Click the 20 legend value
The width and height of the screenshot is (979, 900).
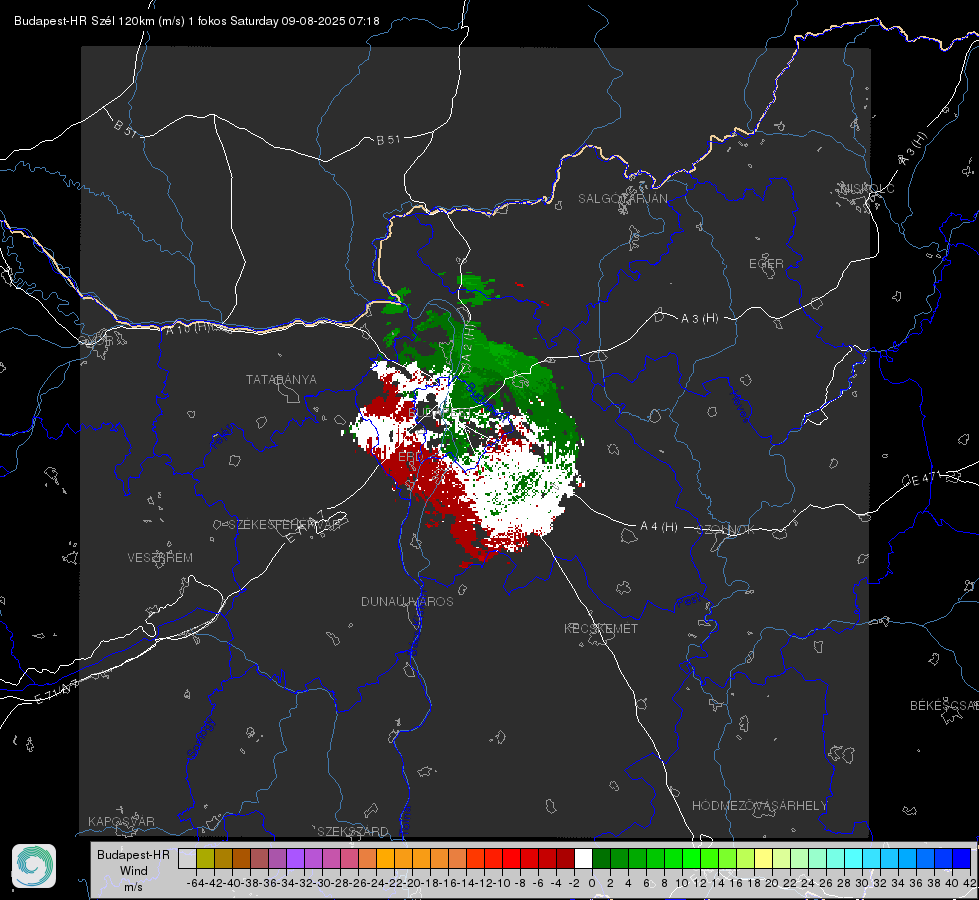coord(772,883)
